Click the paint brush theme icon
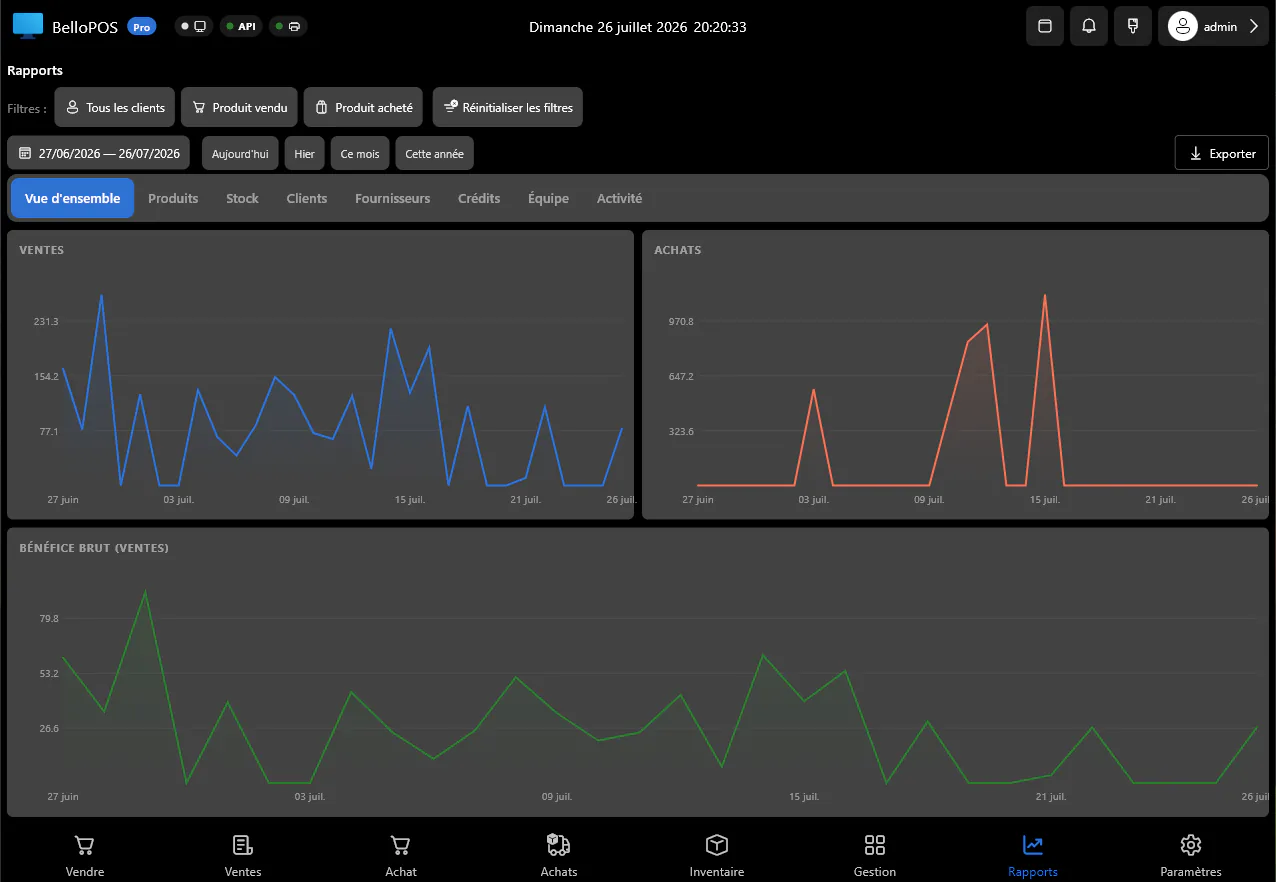 point(1133,26)
